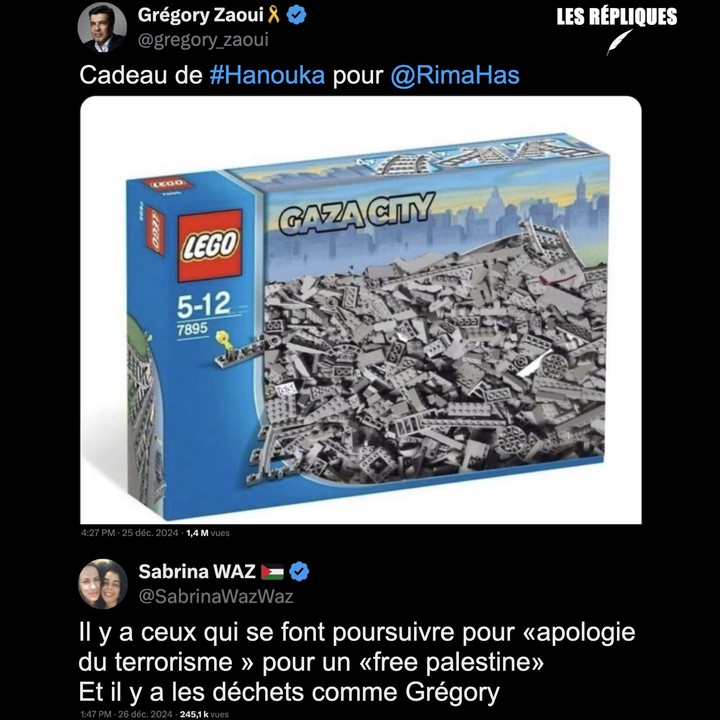Screen dimensions: 720x720
Task: Click the yellow ribbon emoji next to Zaoui's name
Action: 274,15
